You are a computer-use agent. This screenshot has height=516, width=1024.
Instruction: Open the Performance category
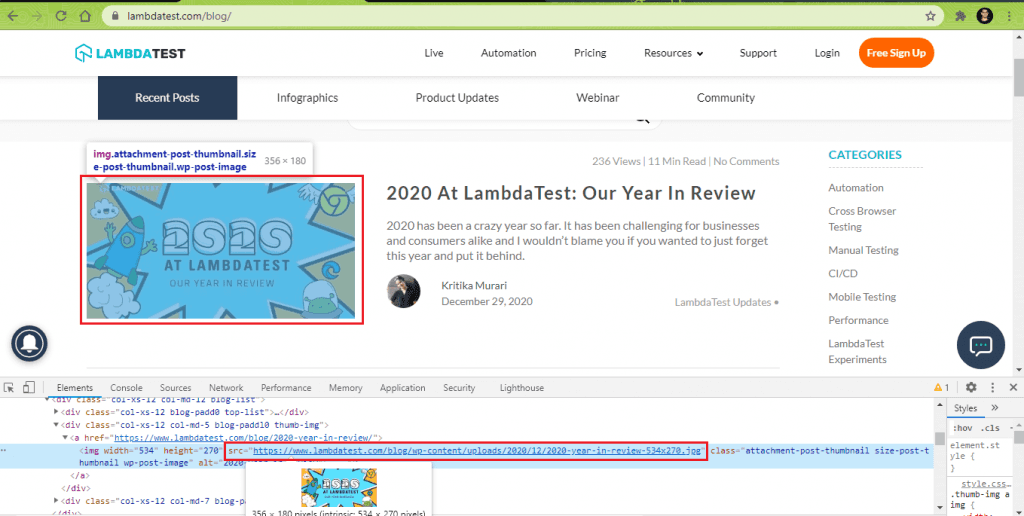pos(858,320)
